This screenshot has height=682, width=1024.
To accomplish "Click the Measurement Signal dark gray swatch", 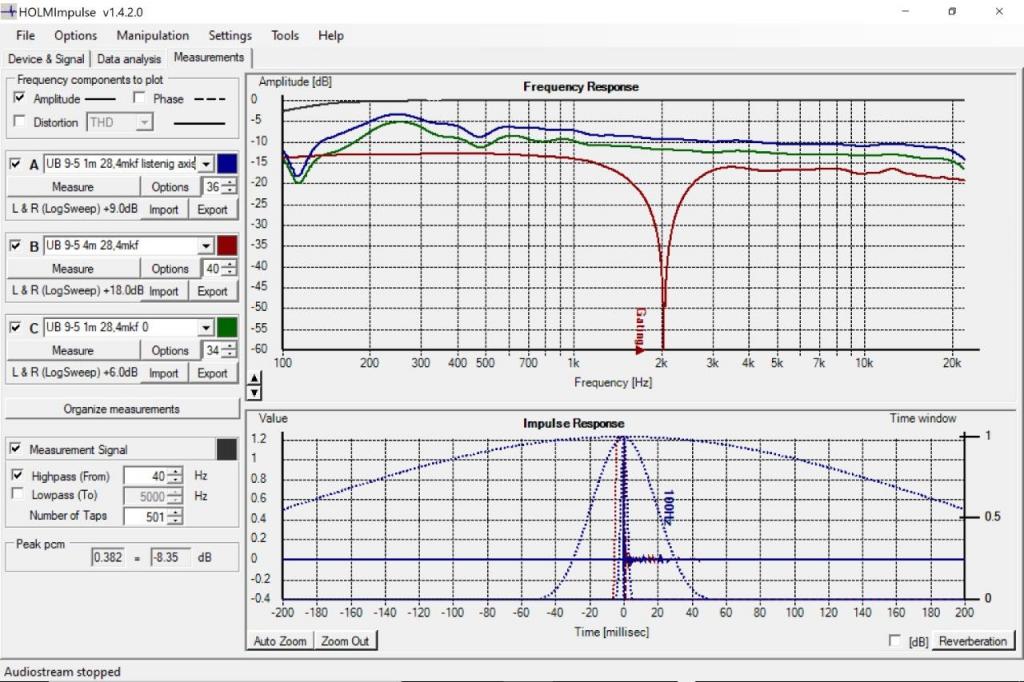I will (x=227, y=449).
